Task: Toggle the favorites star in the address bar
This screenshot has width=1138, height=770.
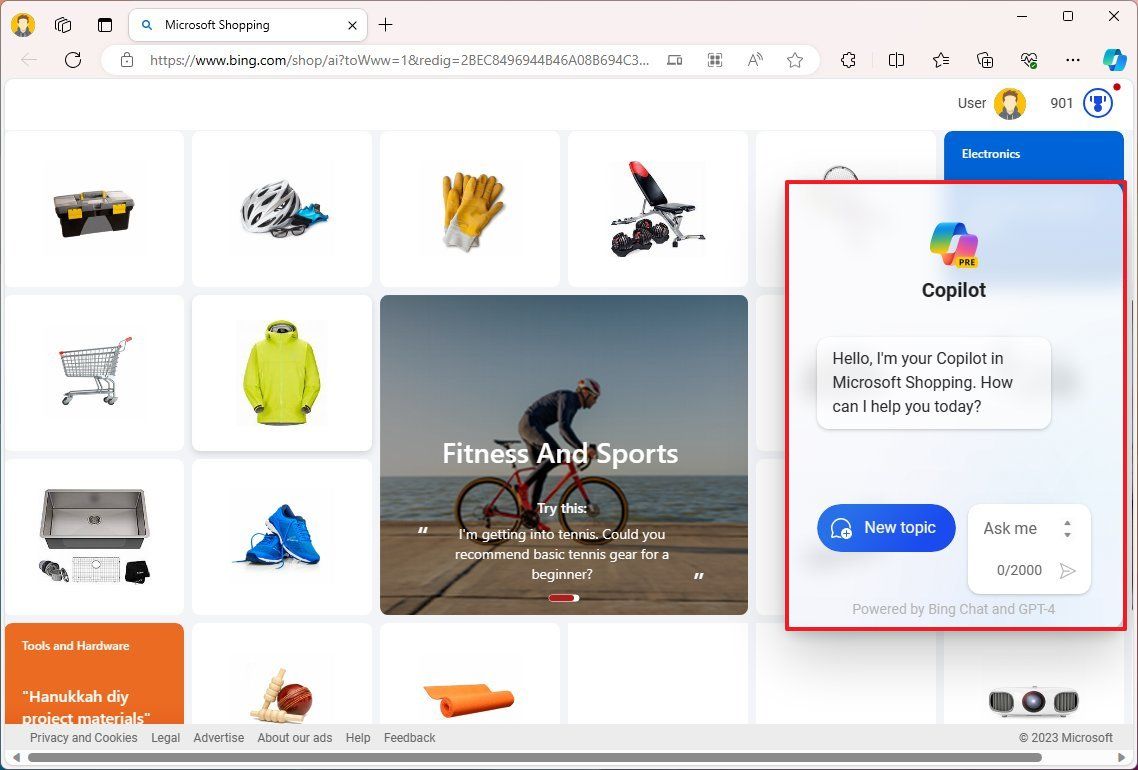Action: click(x=795, y=60)
